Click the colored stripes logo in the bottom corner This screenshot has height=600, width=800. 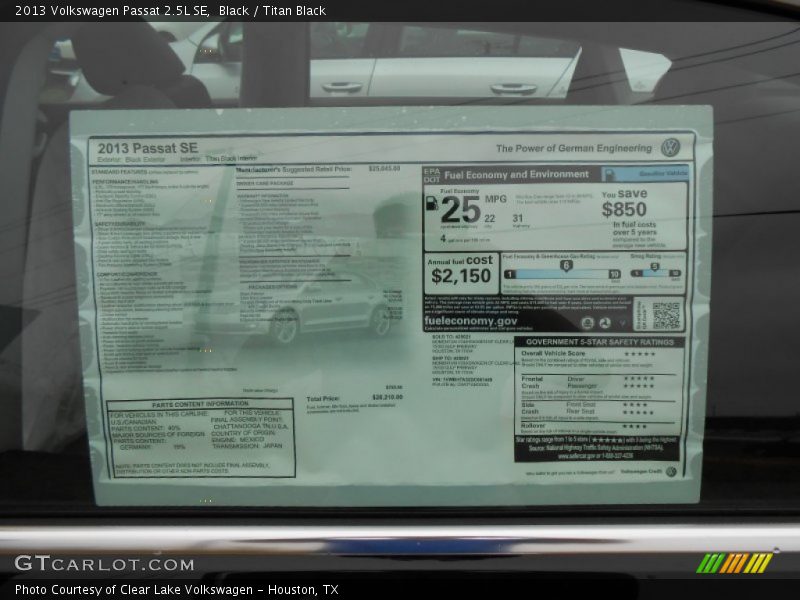tap(734, 563)
